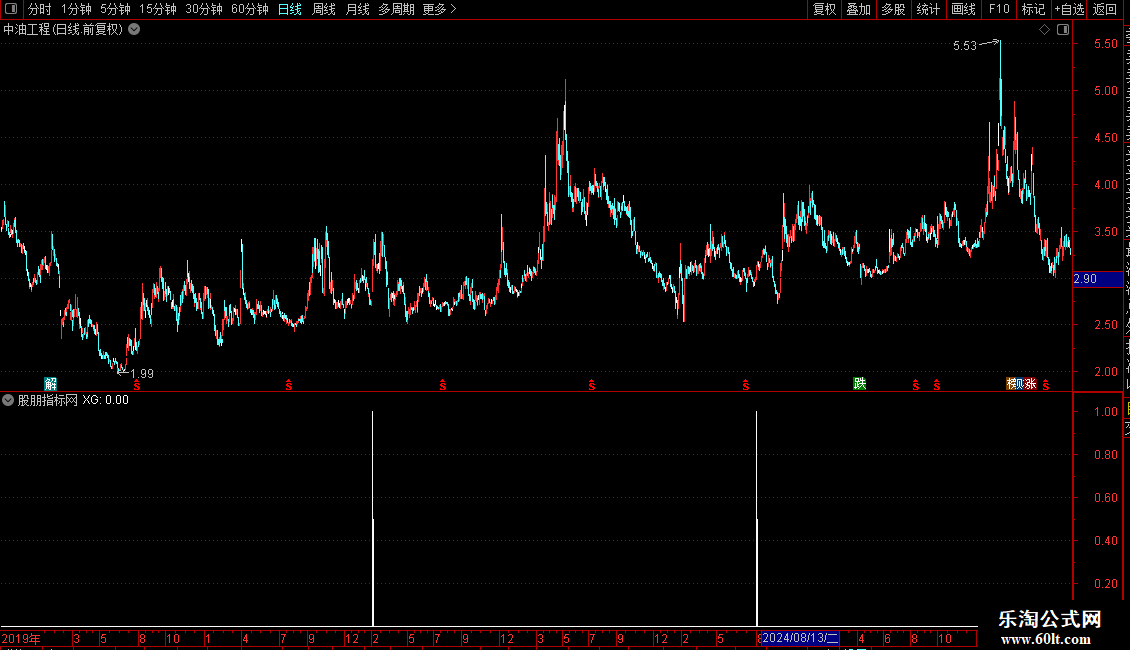The image size is (1130, 650).
Task: Open the 统计 statistics button
Action: point(928,9)
